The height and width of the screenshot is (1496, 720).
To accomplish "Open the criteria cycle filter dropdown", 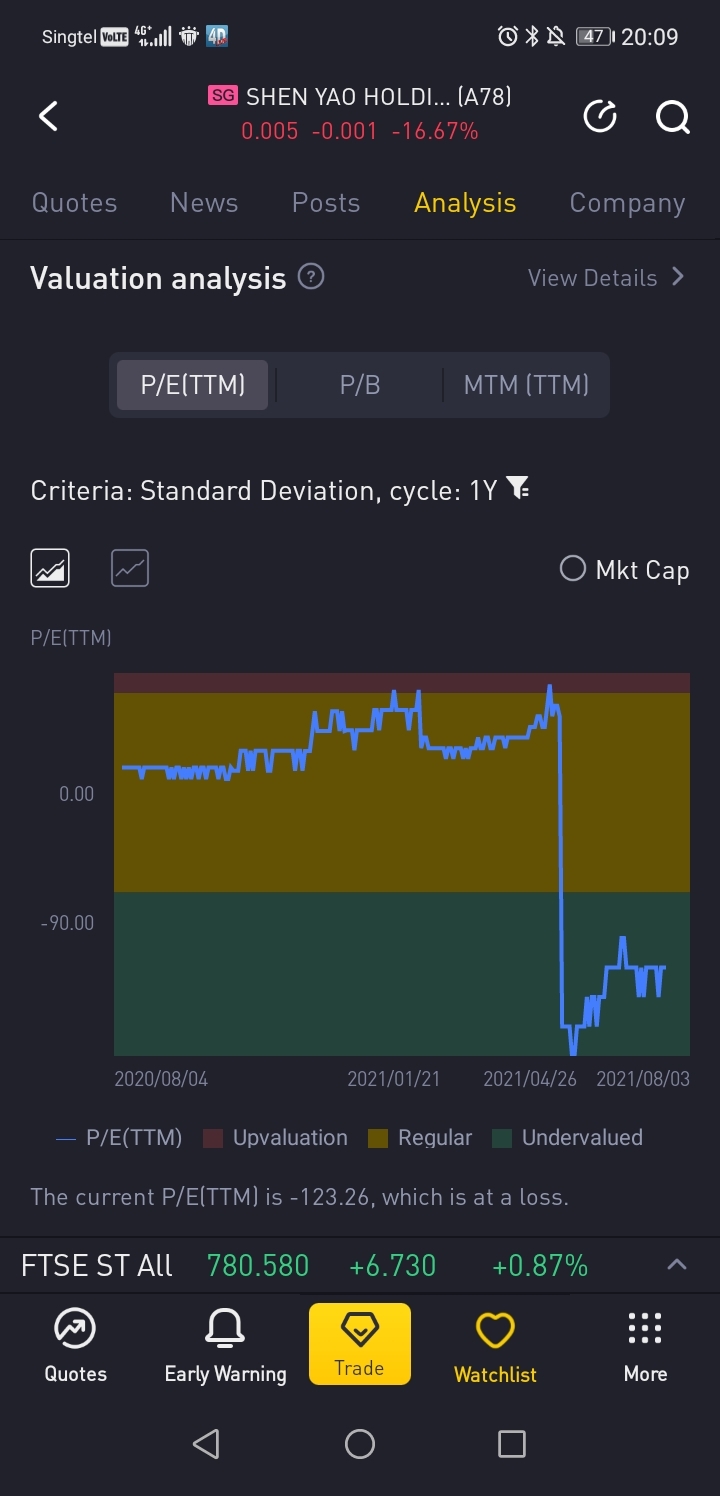I will click(x=517, y=489).
